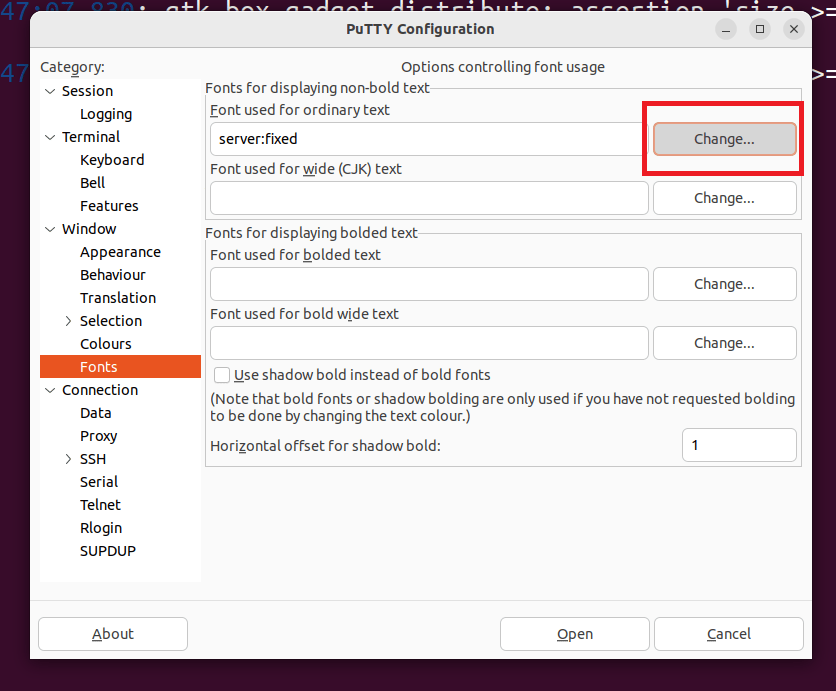Collapse the Window category arrow
Image resolution: width=836 pixels, height=691 pixels.
pos(50,229)
